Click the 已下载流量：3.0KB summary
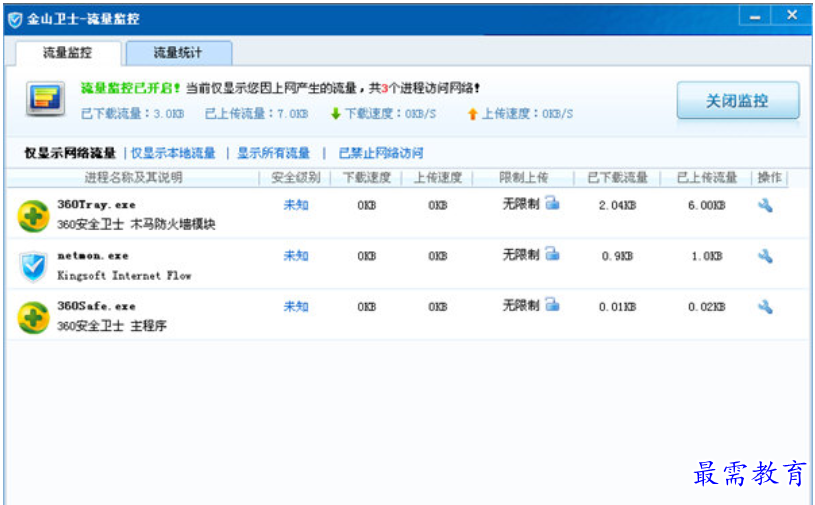The image size is (815, 505). [x=133, y=113]
